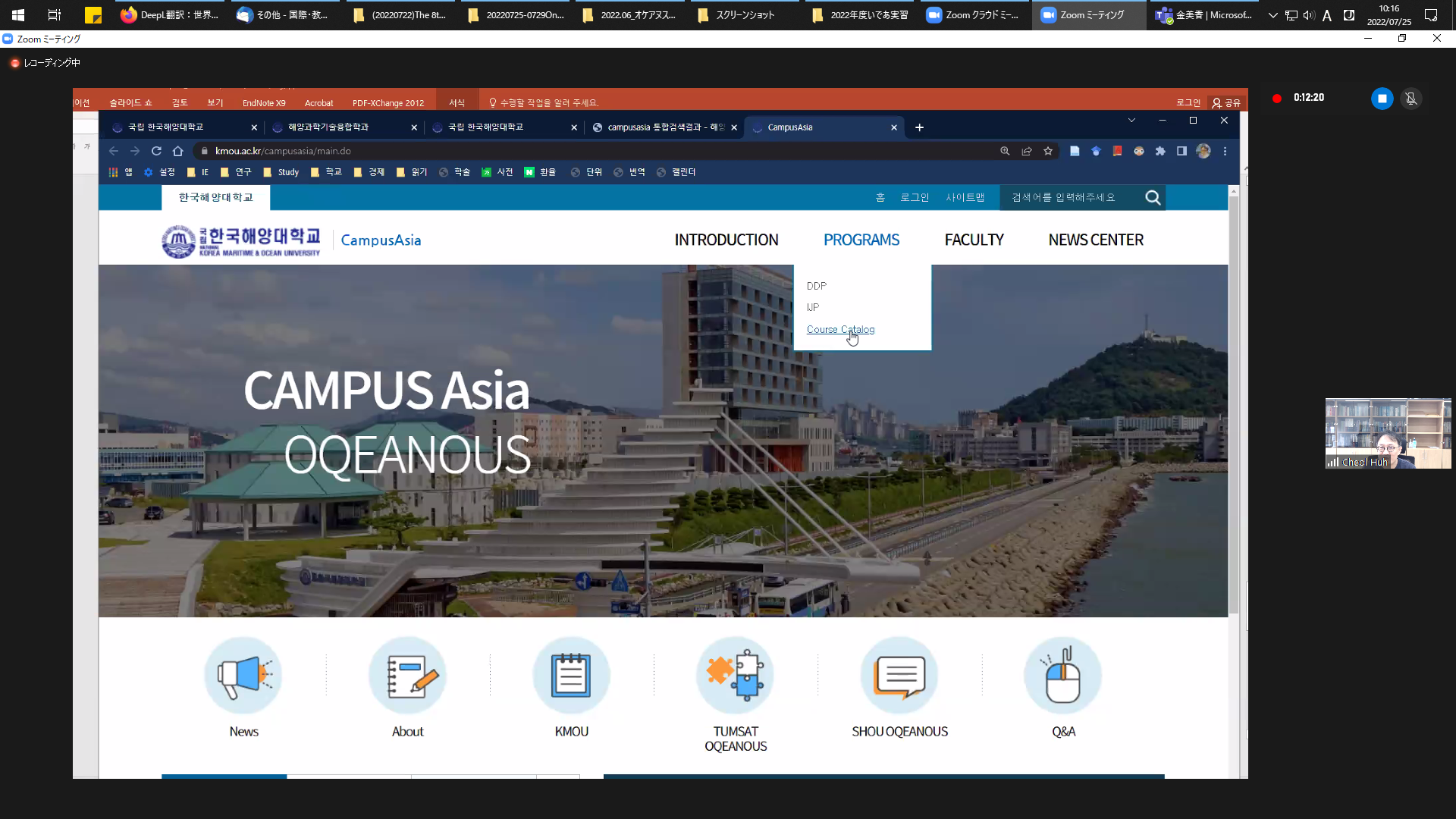This screenshot has height=819, width=1456.
Task: Open the KMOU clipboard icon
Action: (x=571, y=675)
